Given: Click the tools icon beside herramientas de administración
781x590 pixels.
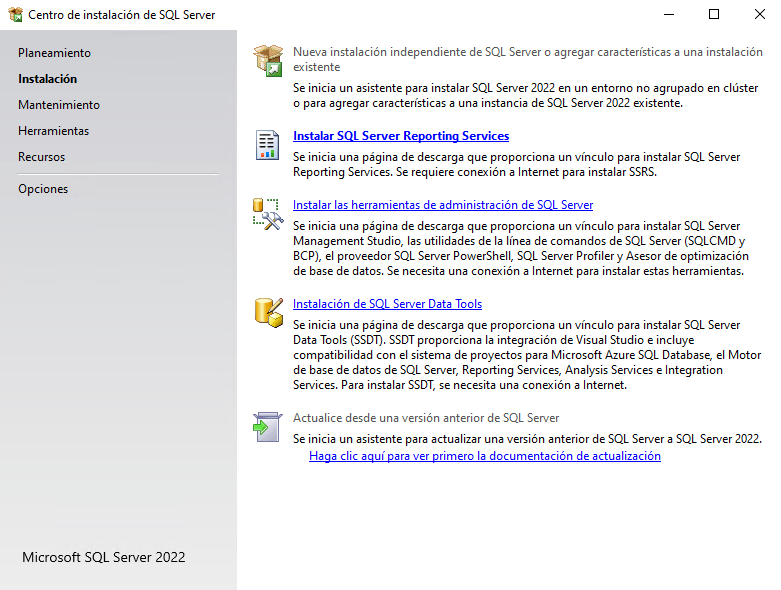Looking at the screenshot, I should pyautogui.click(x=267, y=214).
